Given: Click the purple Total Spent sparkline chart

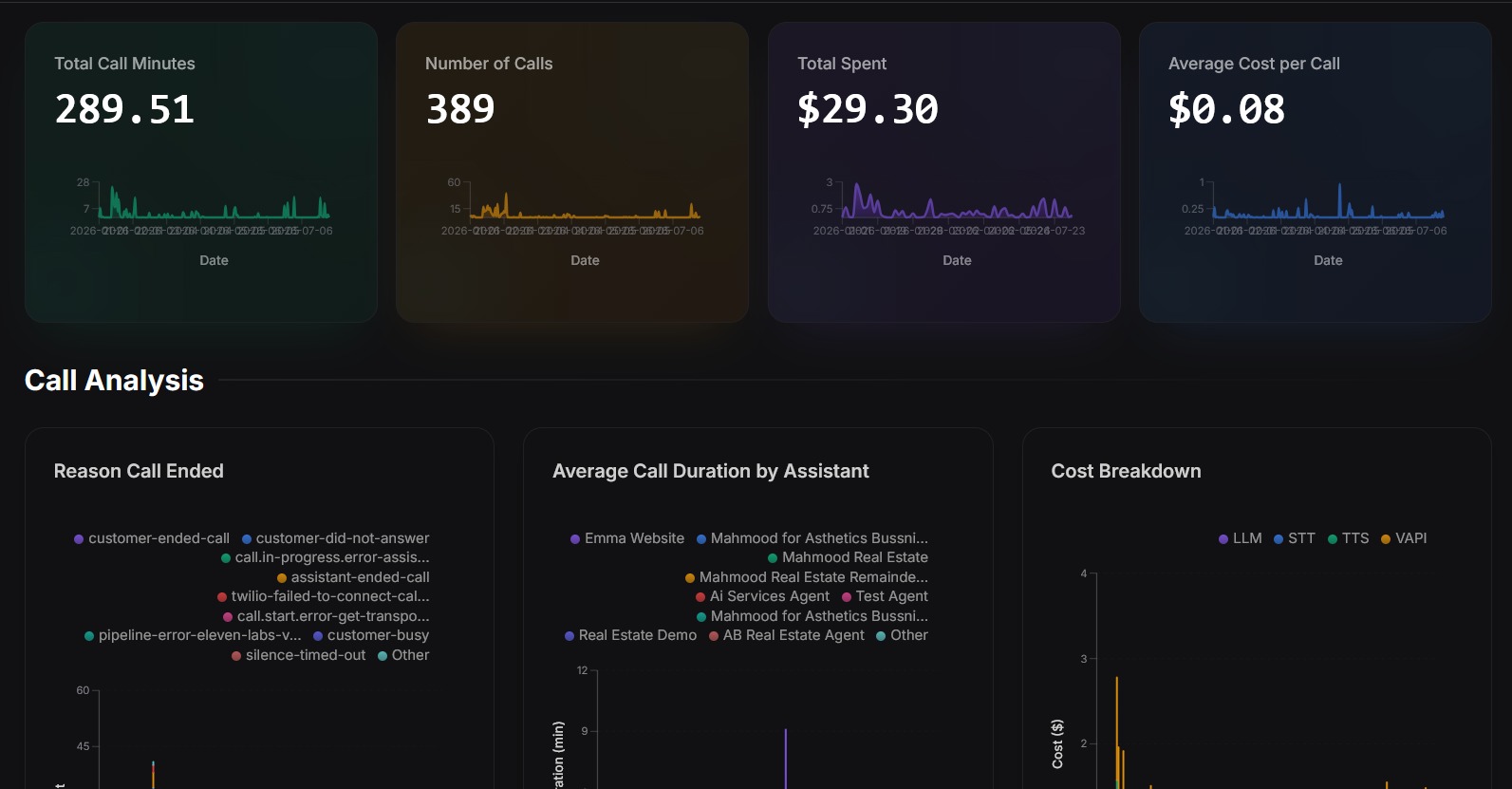Looking at the screenshot, I should pyautogui.click(x=957, y=201).
